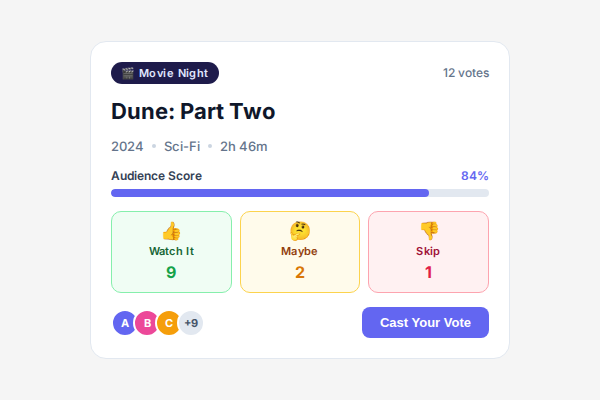Click the 2h 46m runtime text
Viewport: 600px width, 400px height.
(x=244, y=146)
